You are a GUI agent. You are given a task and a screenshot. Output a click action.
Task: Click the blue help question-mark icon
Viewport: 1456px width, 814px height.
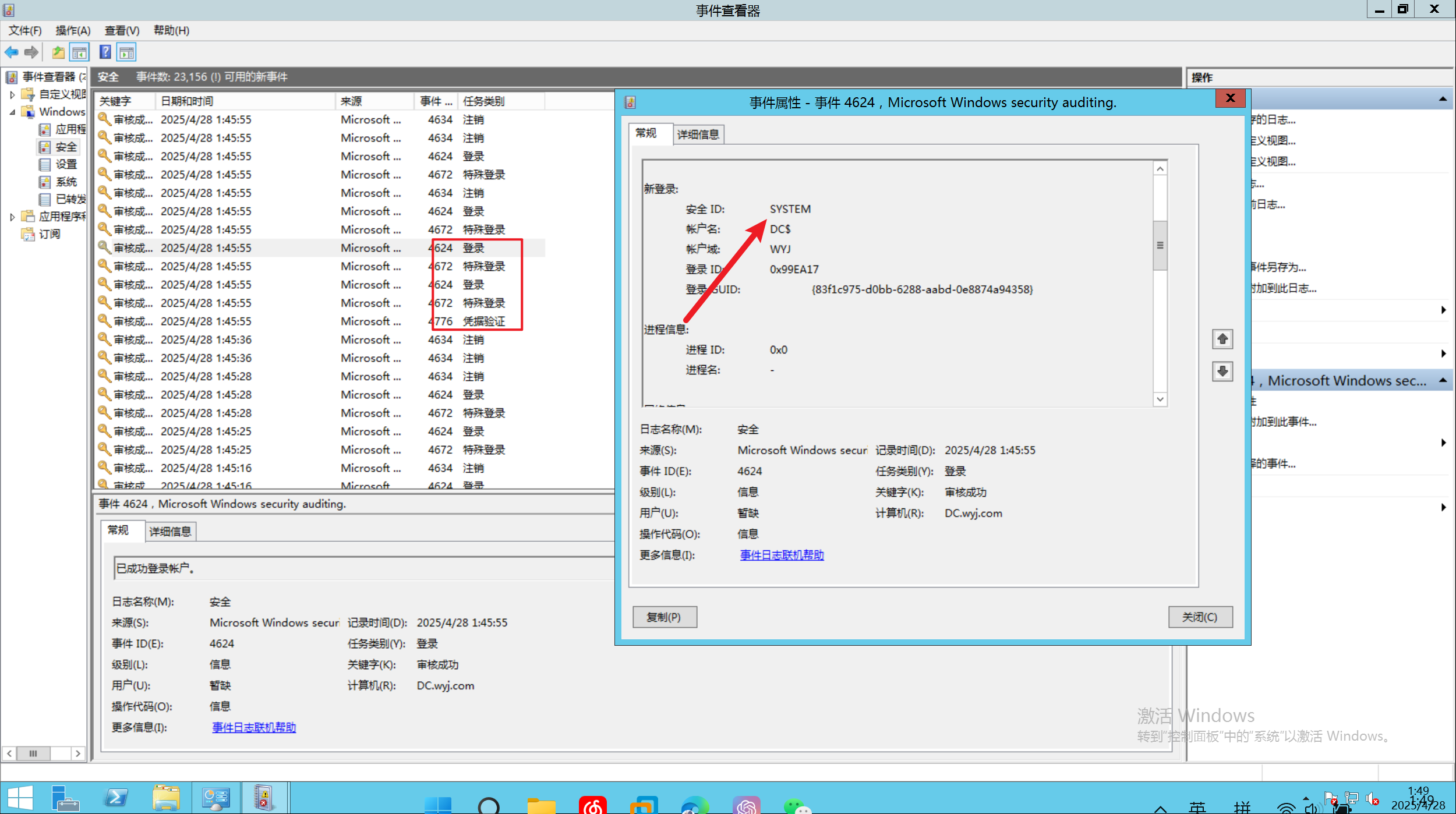point(105,52)
